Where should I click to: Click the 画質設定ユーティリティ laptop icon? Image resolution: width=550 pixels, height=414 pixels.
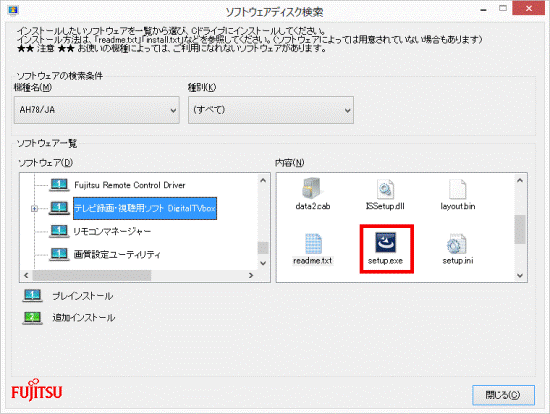(59, 254)
